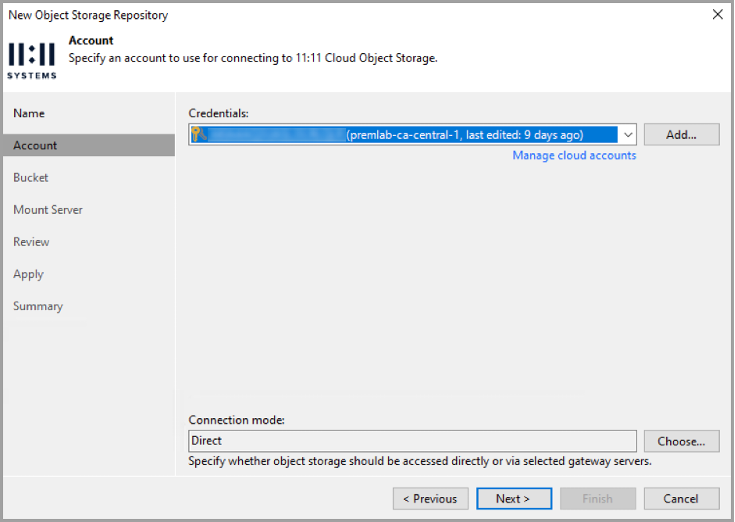Click Choose... for connection mode
The width and height of the screenshot is (735, 522).
click(682, 441)
